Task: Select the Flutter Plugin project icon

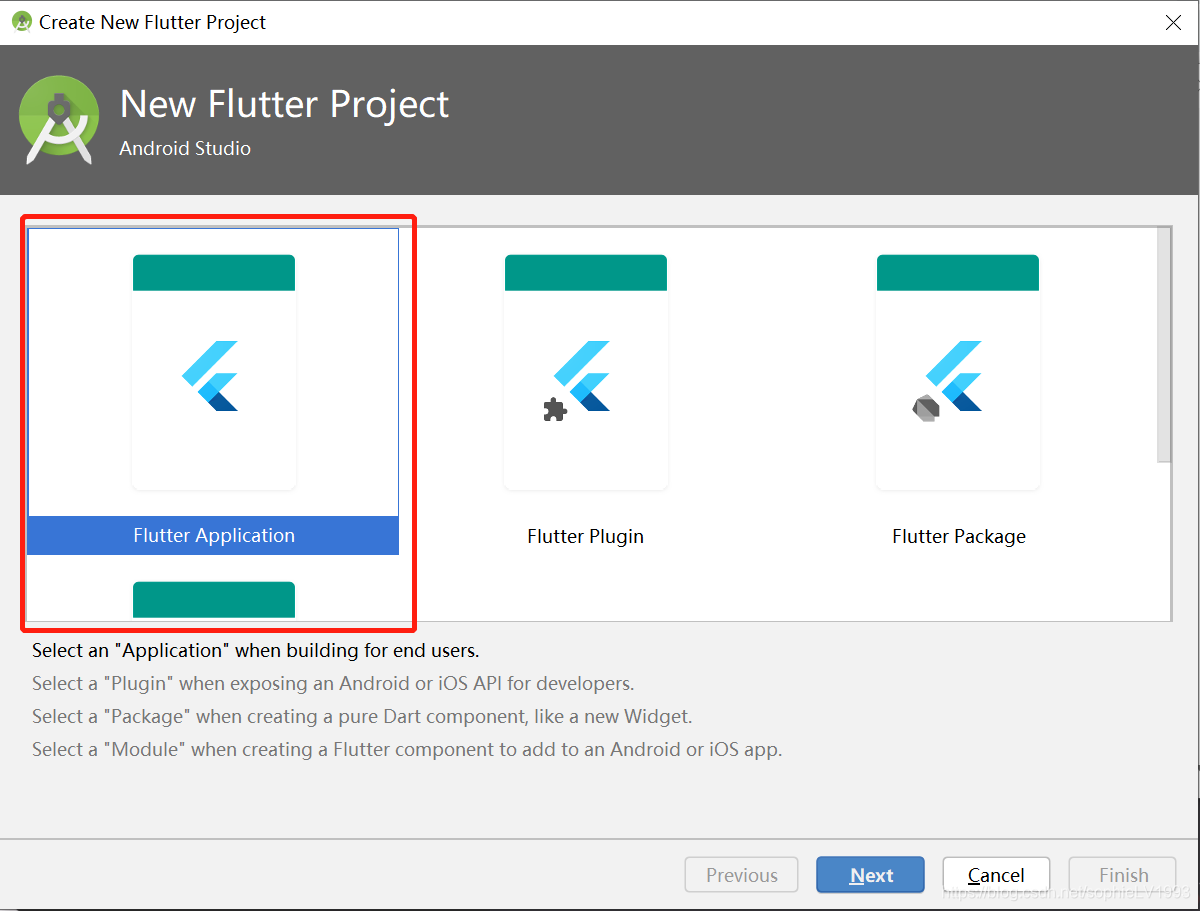Action: coord(586,372)
